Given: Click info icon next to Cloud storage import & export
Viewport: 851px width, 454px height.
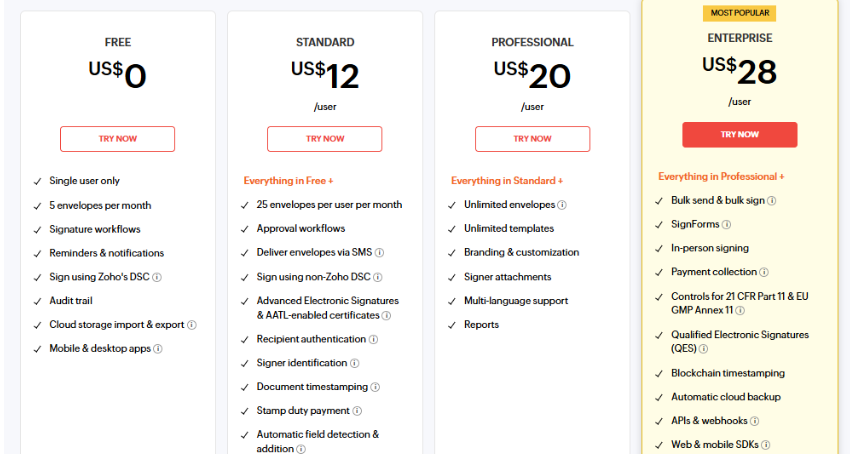Looking at the screenshot, I should coord(192,325).
